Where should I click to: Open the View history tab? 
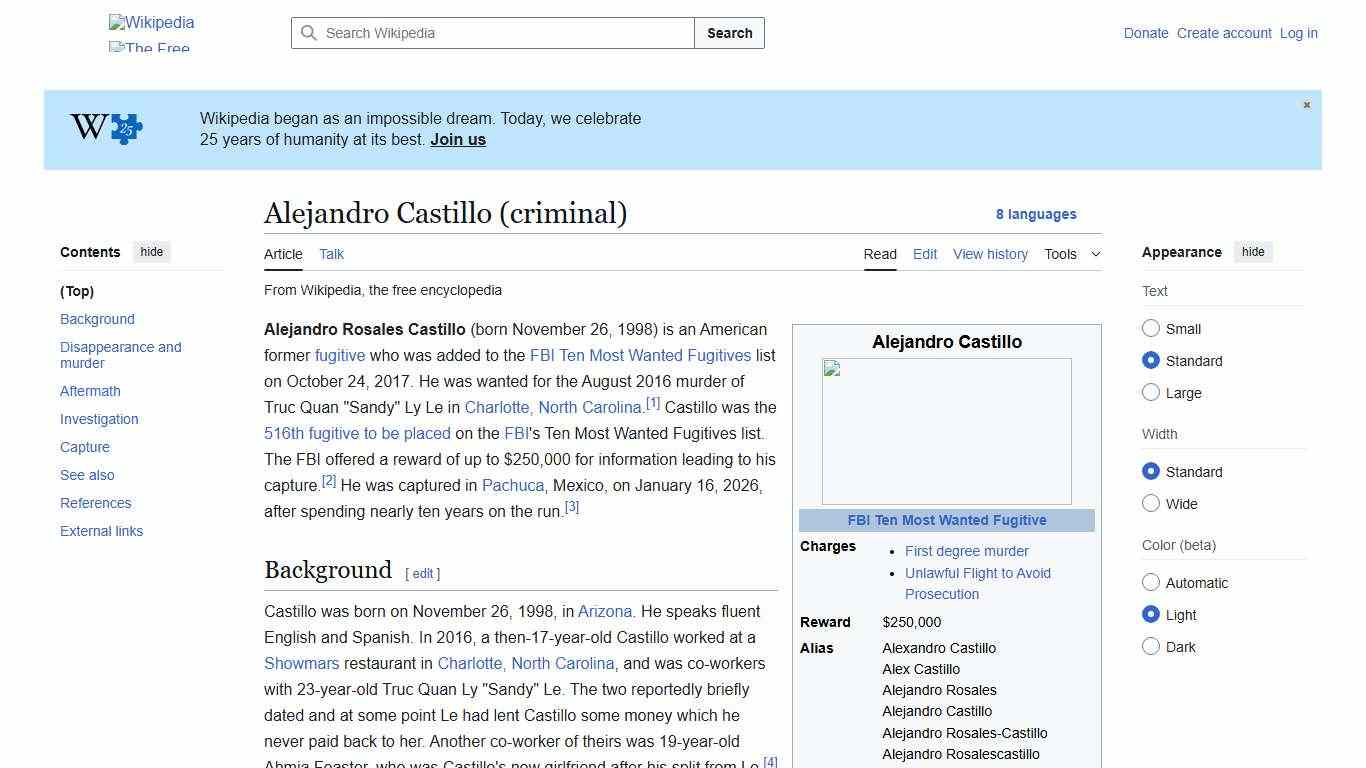point(989,254)
